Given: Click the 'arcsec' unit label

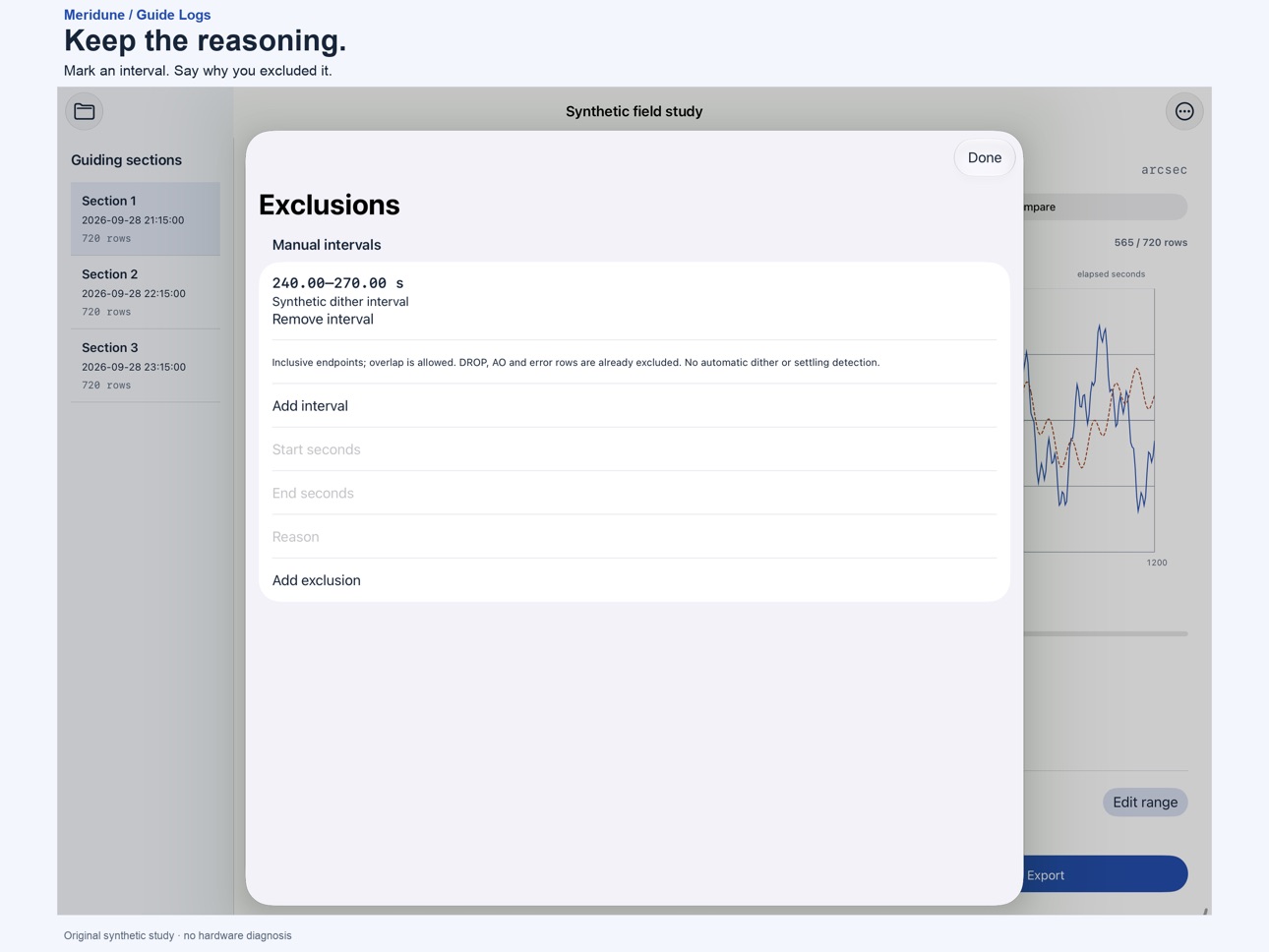Looking at the screenshot, I should [x=1164, y=170].
